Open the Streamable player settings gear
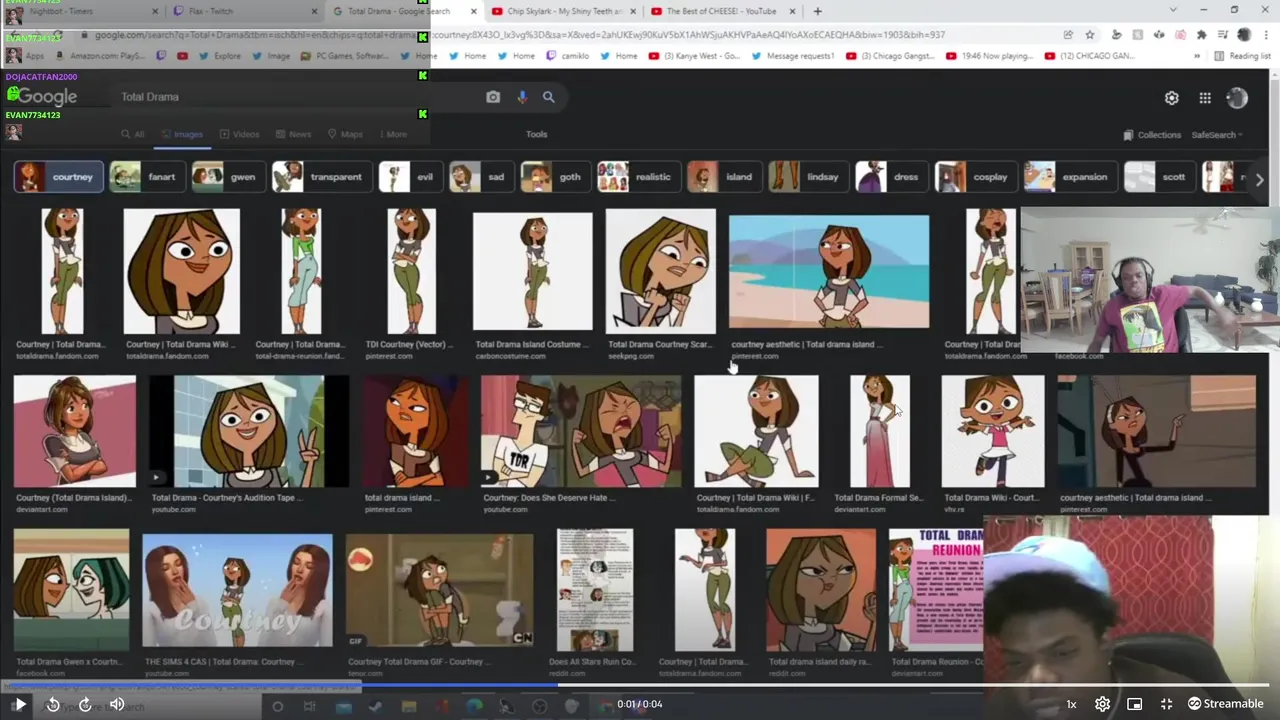 [x=1102, y=704]
